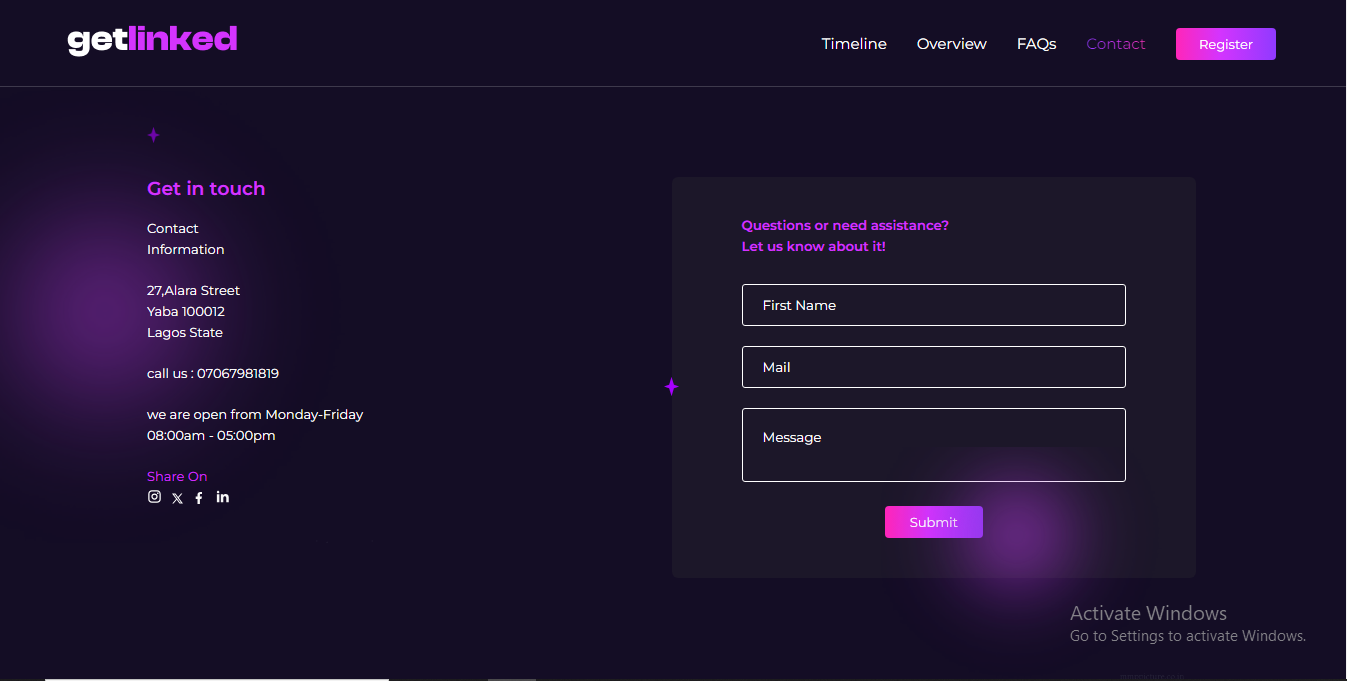
Task: Click 'Questions or need assistance?' heading
Action: (845, 226)
